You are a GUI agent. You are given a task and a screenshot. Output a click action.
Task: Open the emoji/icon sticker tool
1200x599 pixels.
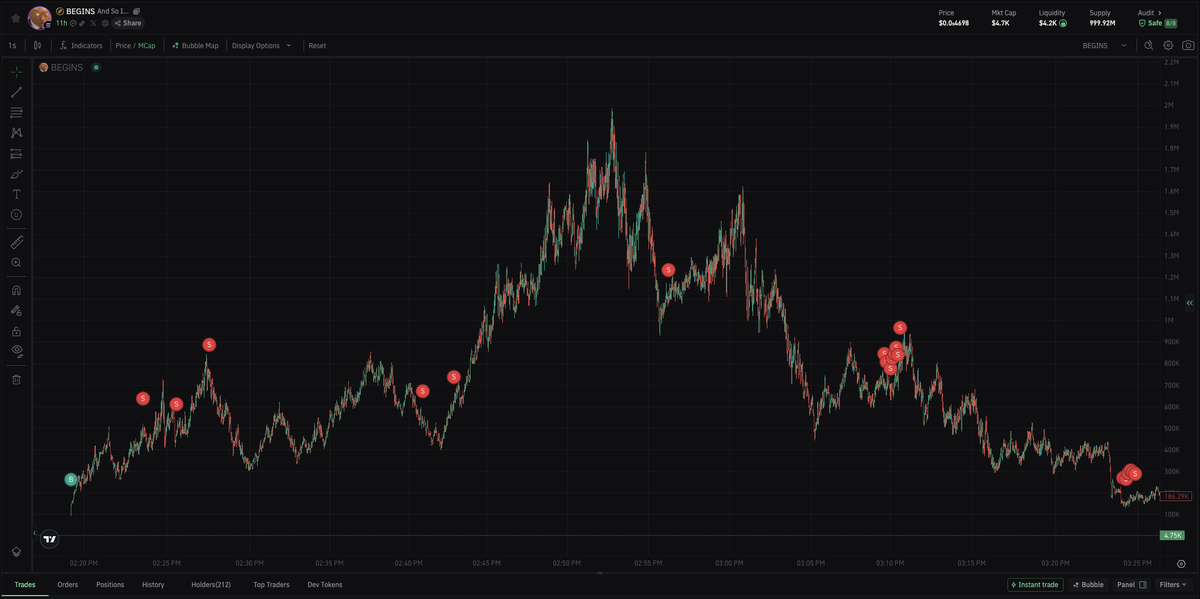[x=16, y=215]
